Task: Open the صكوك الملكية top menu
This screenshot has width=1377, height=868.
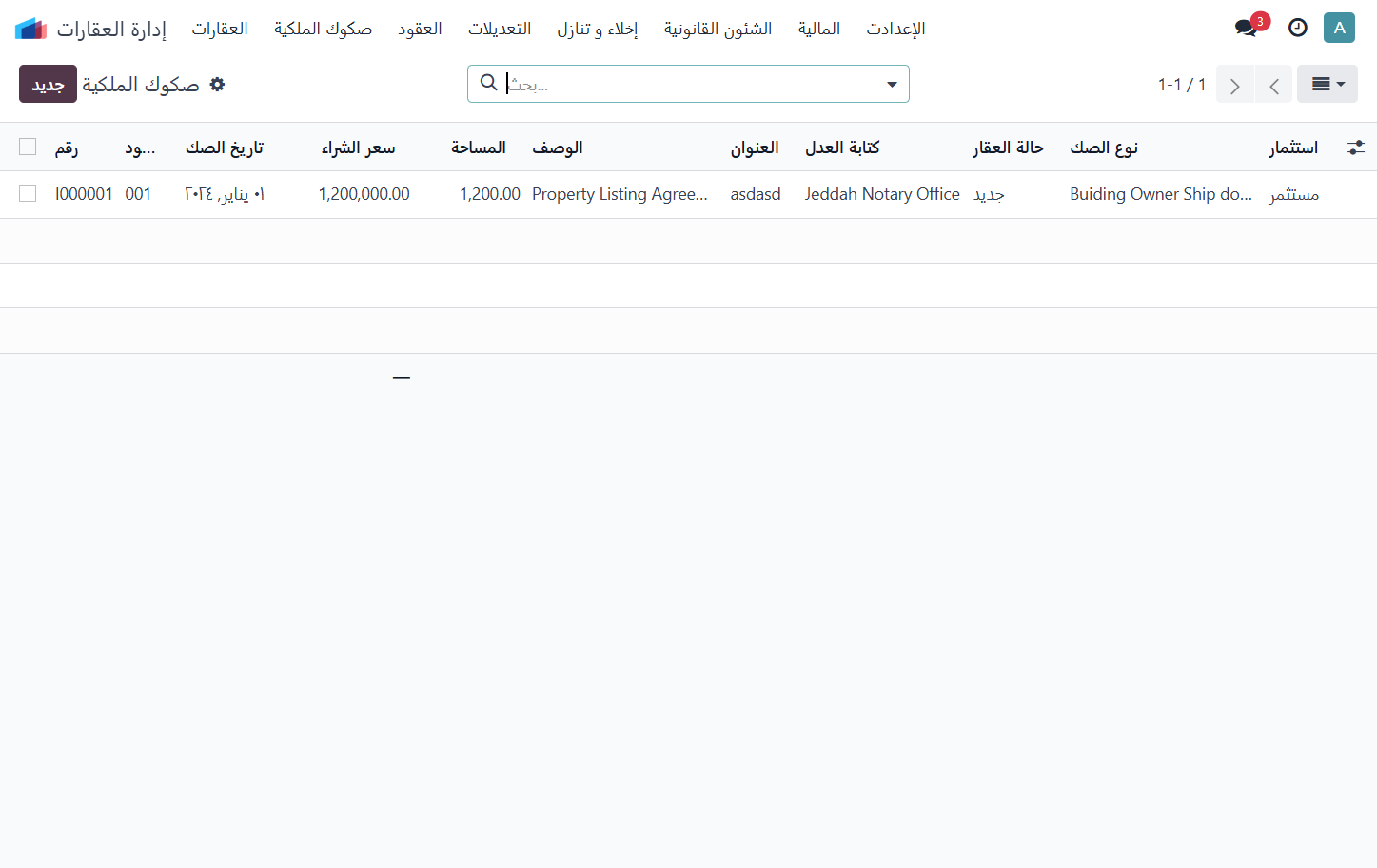Action: coord(323,29)
